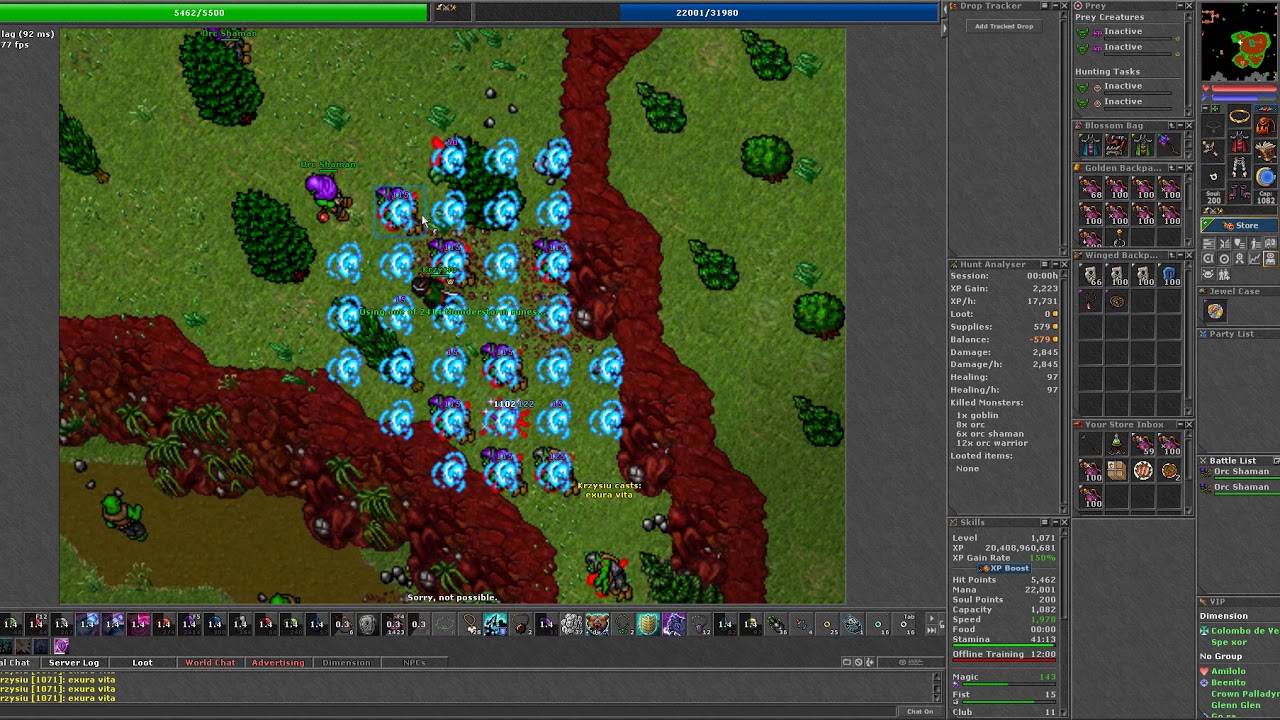Click the armor equipment slot
Screen dimensions: 1280x720
pos(1240,142)
